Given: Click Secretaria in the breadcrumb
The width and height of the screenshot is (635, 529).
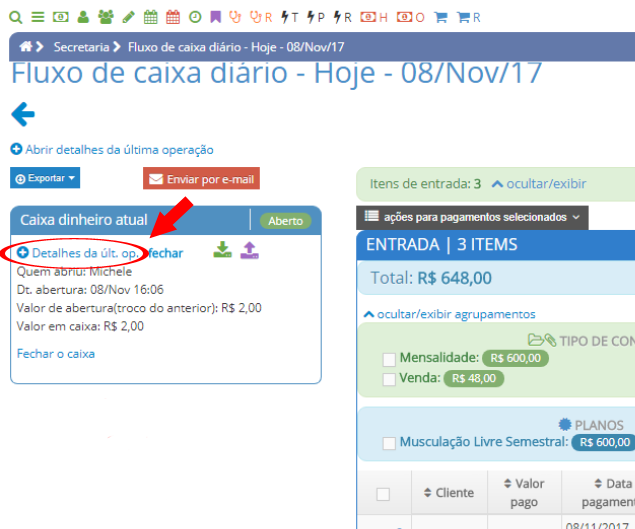Looking at the screenshot, I should [81, 46].
